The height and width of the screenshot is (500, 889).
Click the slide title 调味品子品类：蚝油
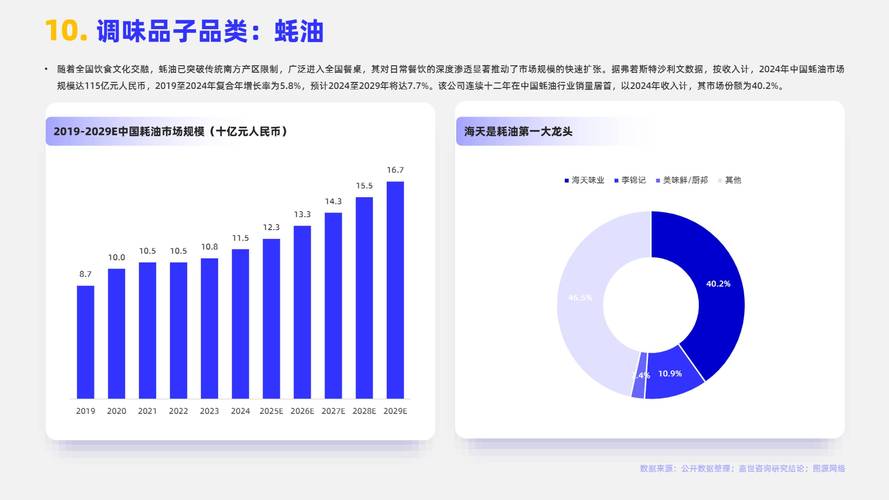tap(210, 31)
